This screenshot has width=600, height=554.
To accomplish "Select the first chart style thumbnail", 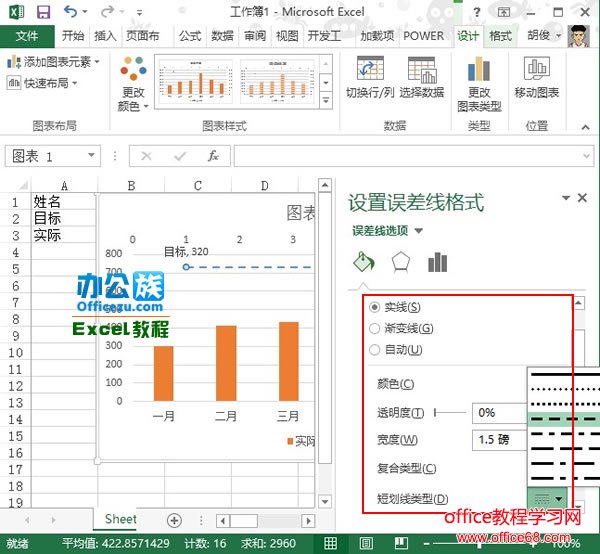I will point(196,81).
